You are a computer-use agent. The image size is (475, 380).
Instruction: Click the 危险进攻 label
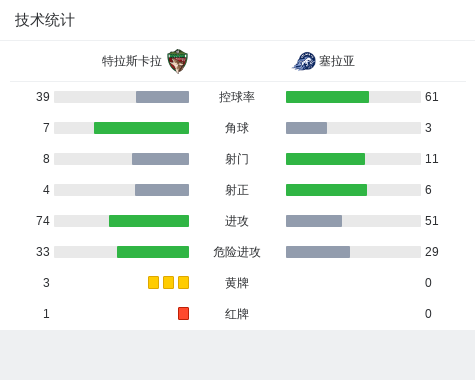[x=237, y=252]
